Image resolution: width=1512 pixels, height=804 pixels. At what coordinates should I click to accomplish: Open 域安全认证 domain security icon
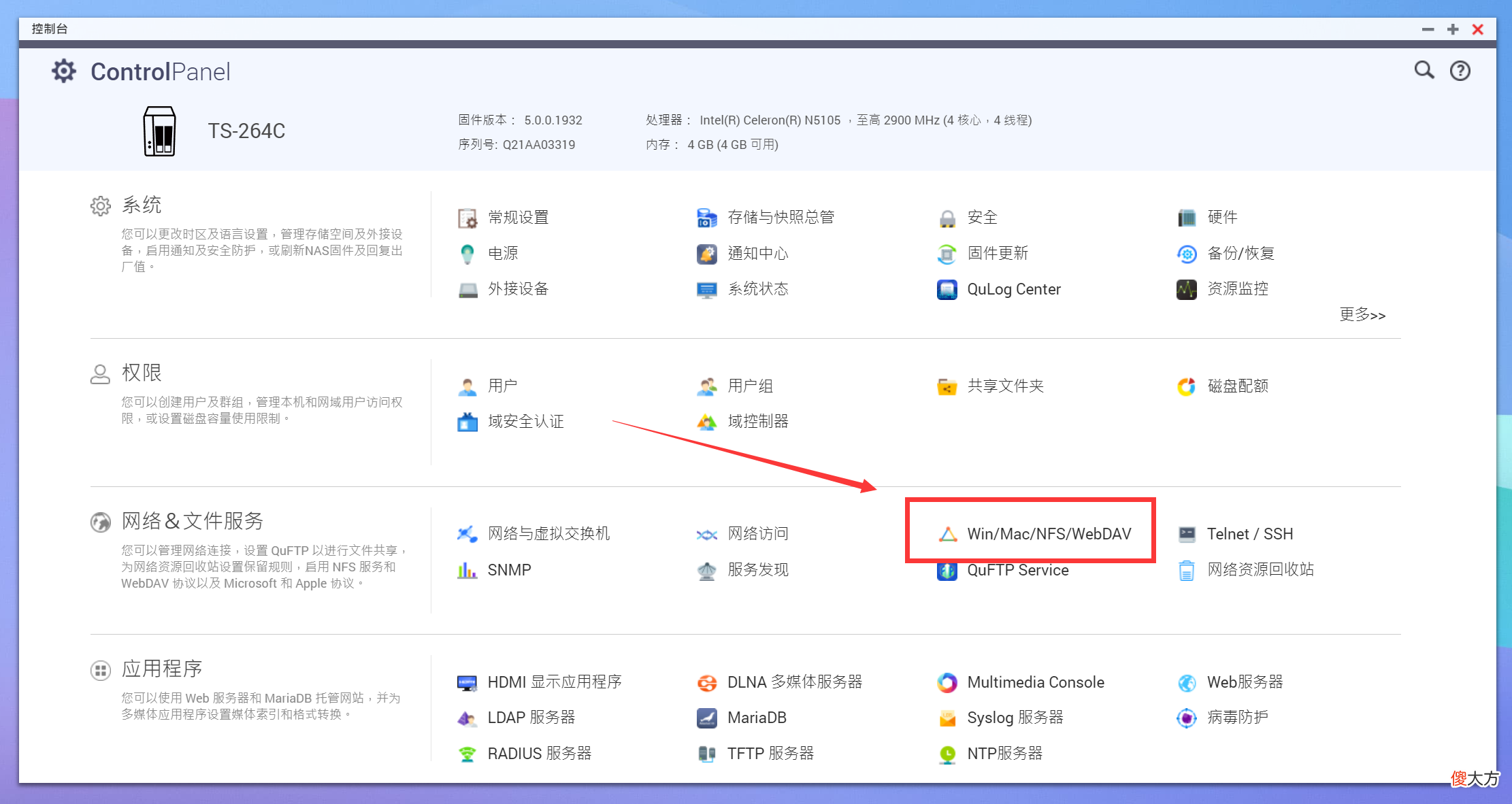(x=467, y=422)
